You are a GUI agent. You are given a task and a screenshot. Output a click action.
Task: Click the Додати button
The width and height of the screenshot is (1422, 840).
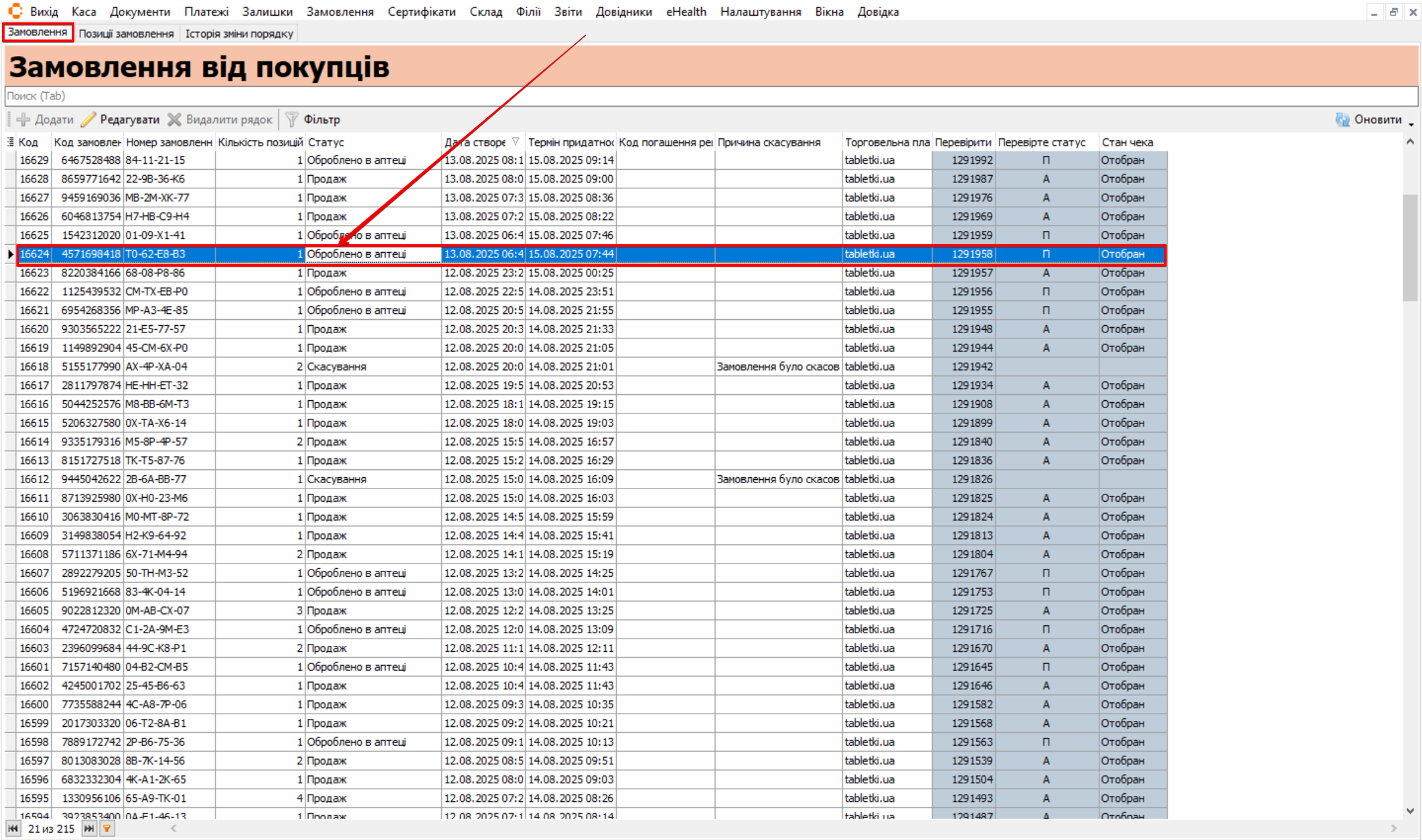pyautogui.click(x=45, y=119)
